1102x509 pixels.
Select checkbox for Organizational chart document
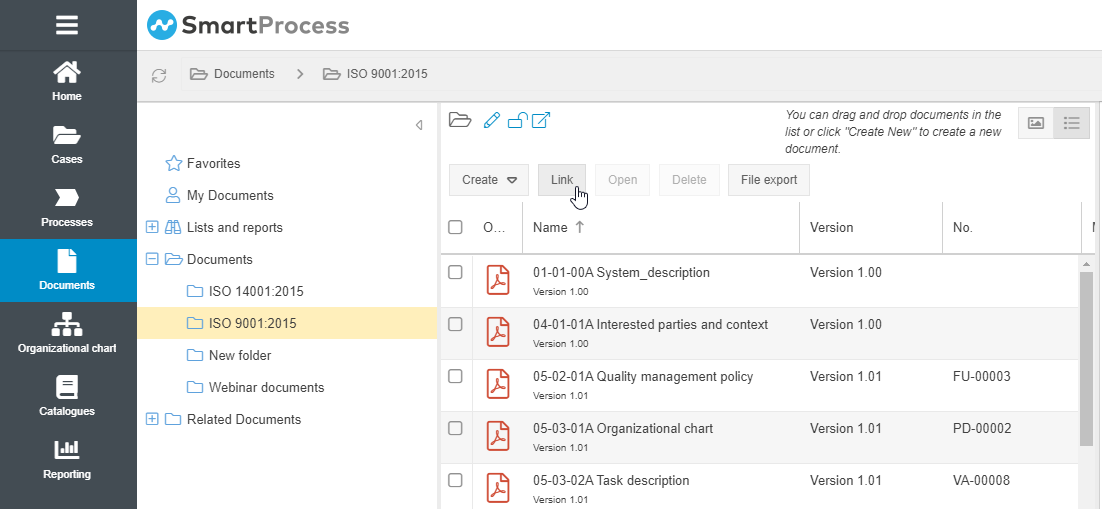[455, 428]
